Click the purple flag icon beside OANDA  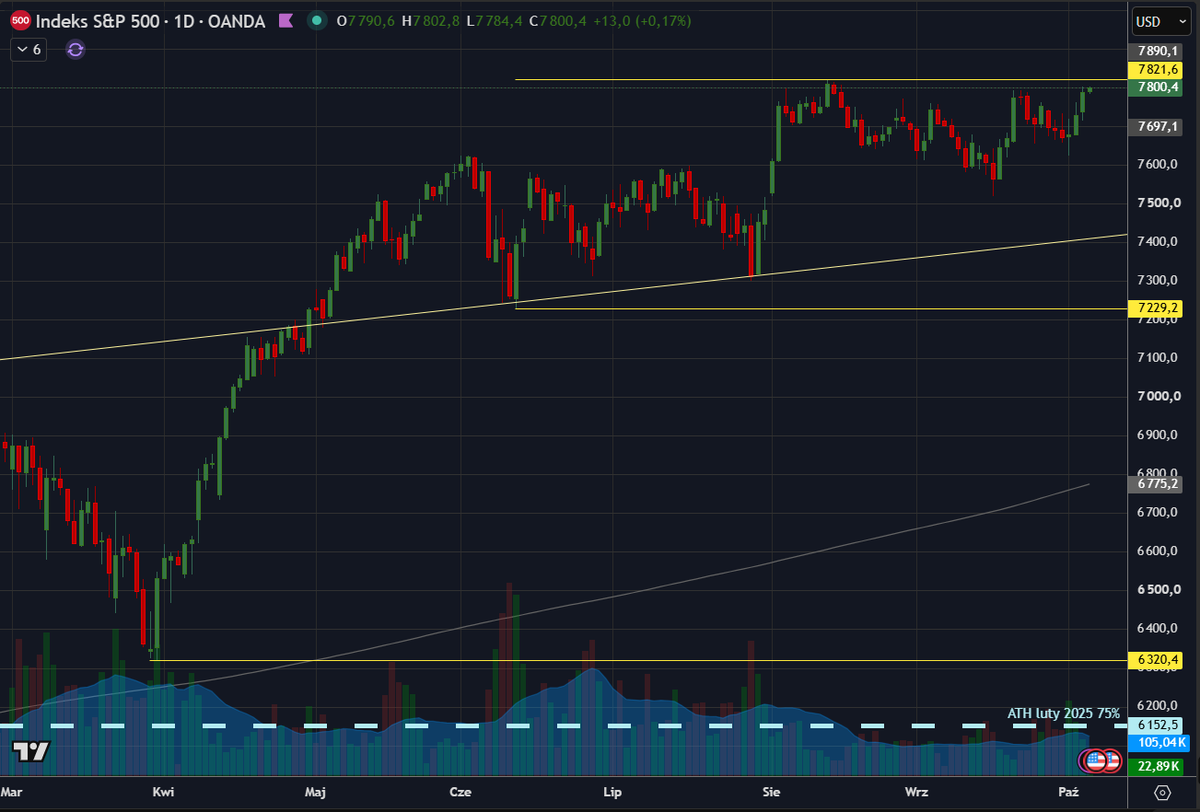(x=285, y=21)
